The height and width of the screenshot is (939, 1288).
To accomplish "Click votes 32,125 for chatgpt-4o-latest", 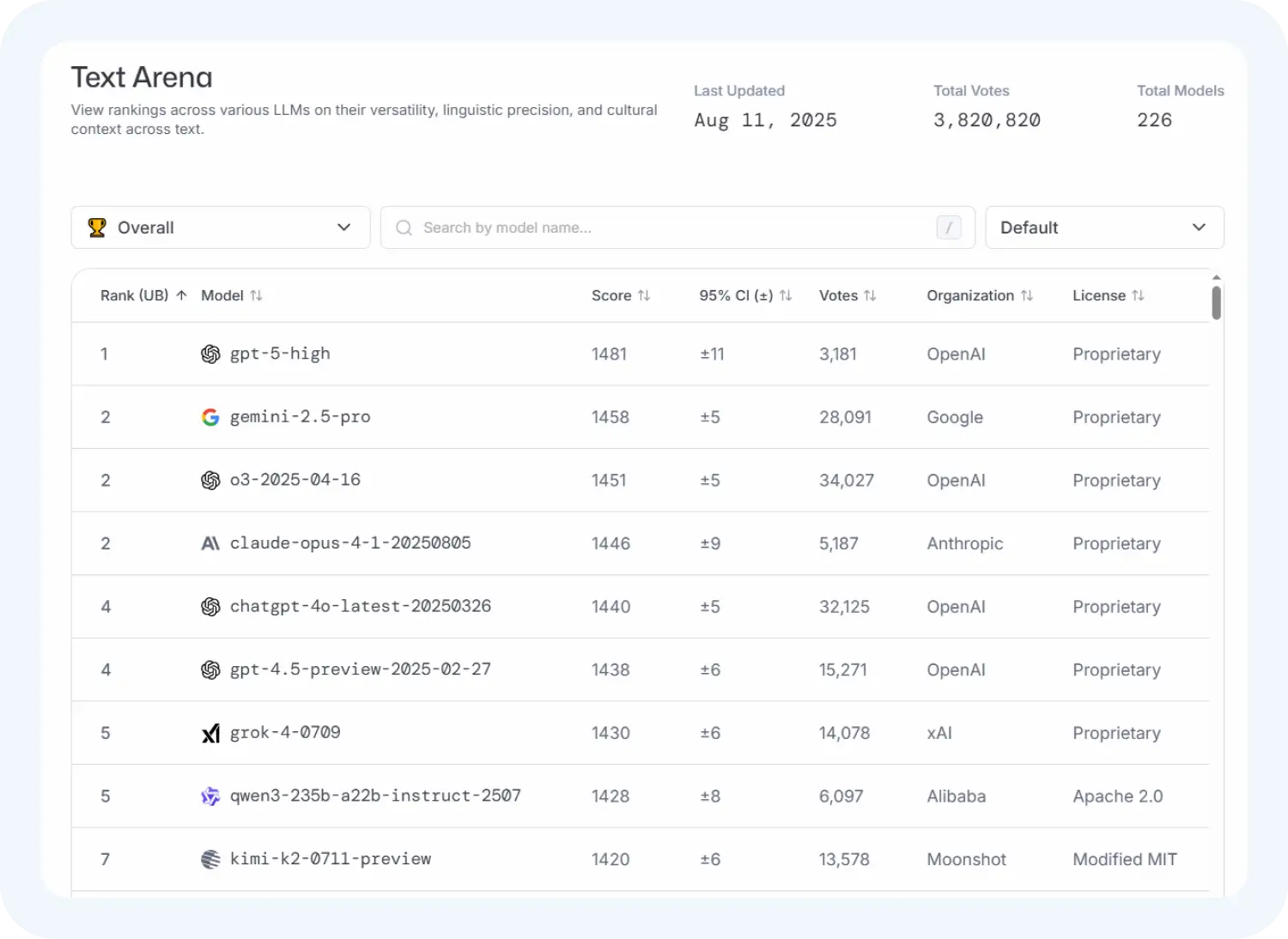I will point(844,607).
